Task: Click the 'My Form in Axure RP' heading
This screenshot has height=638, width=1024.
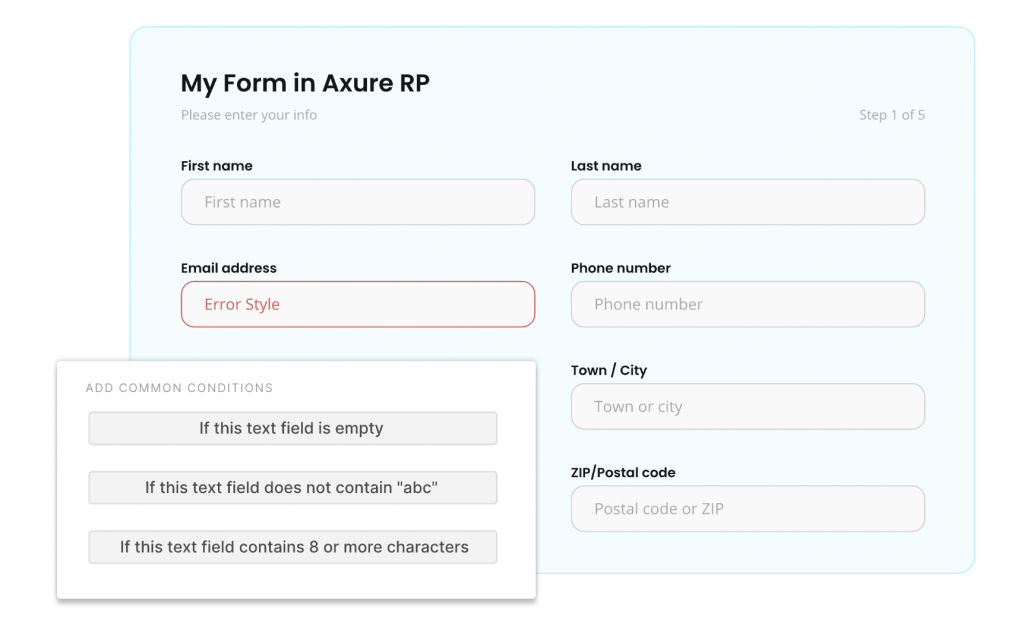Action: coord(305,83)
